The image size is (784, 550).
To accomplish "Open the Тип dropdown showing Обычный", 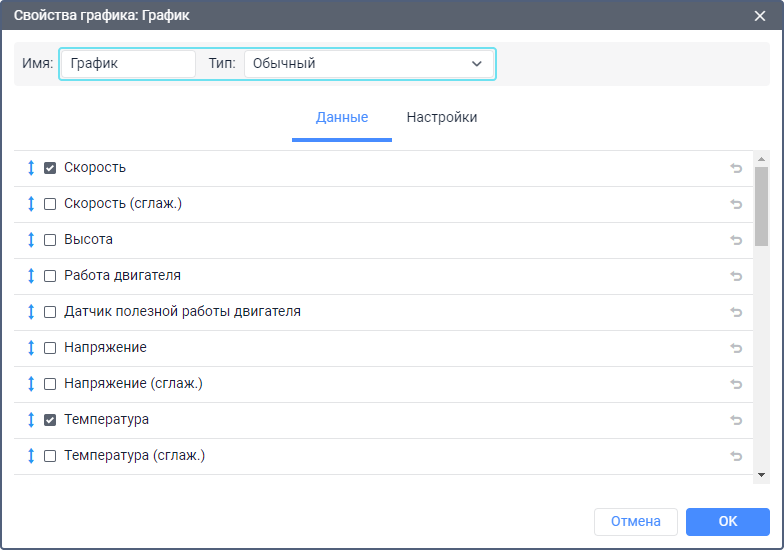I will [368, 64].
